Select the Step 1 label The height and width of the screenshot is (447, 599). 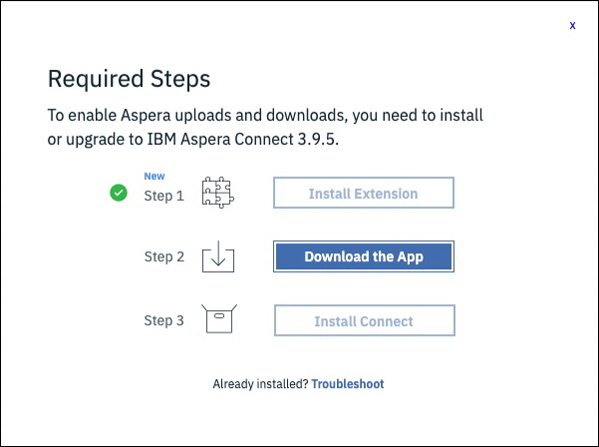point(164,196)
